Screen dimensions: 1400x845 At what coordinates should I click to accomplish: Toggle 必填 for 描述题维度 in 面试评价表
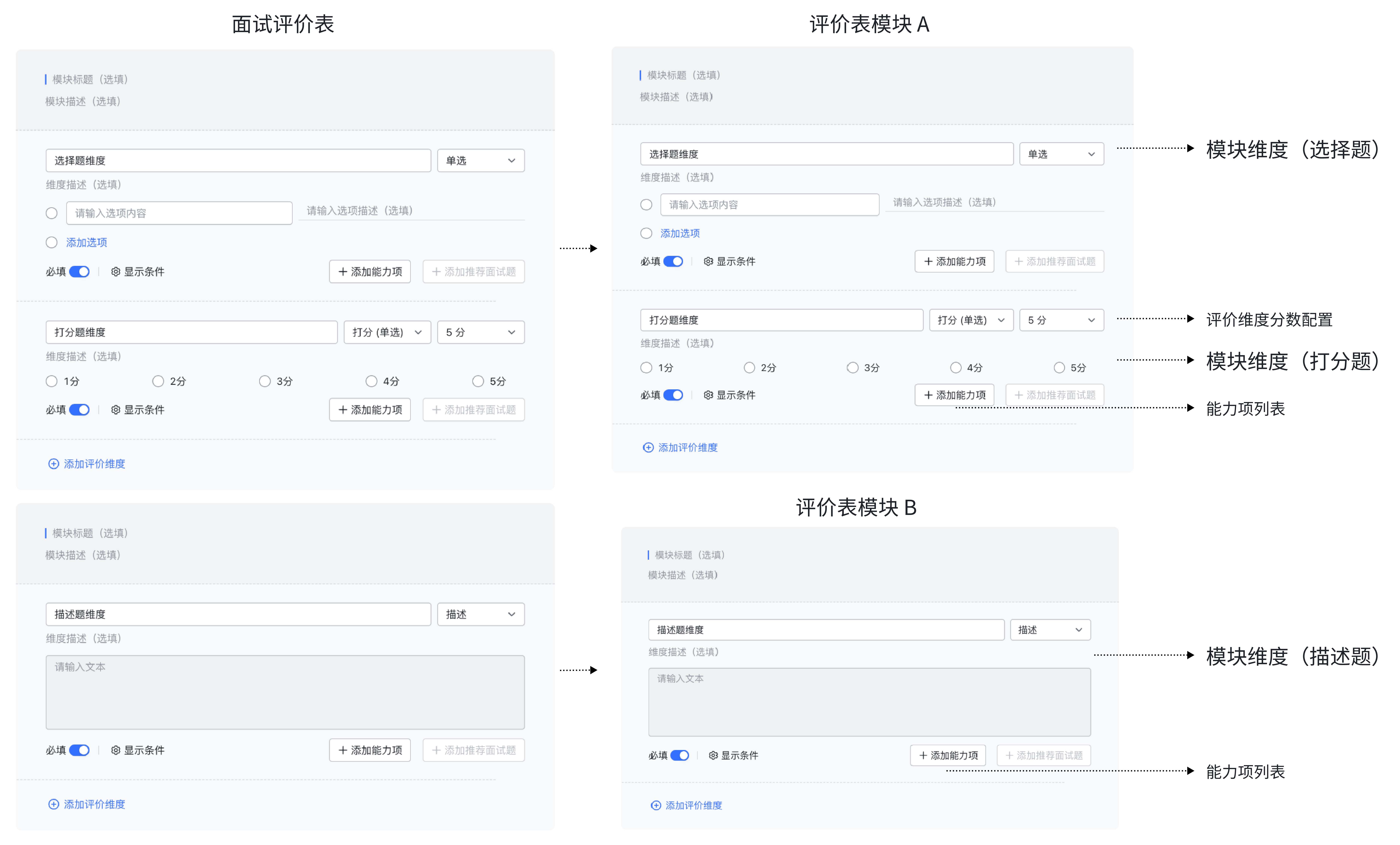(x=79, y=750)
